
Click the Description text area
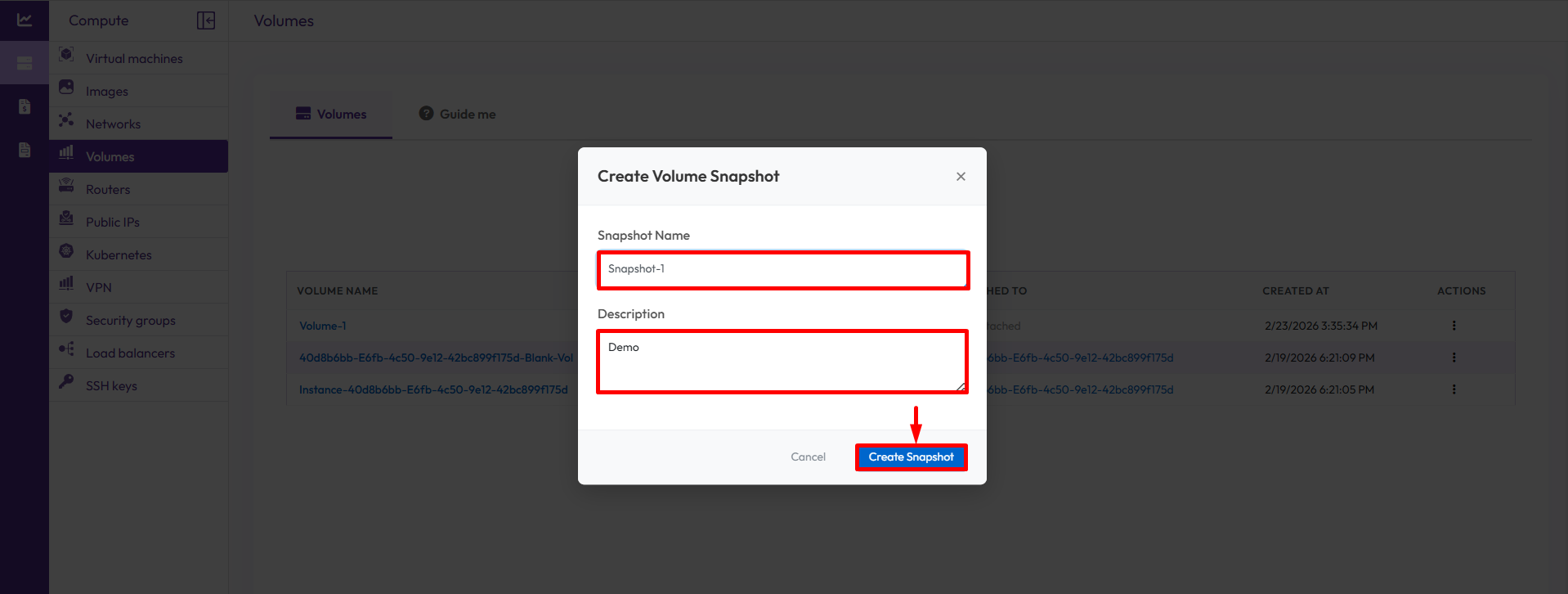coord(782,361)
